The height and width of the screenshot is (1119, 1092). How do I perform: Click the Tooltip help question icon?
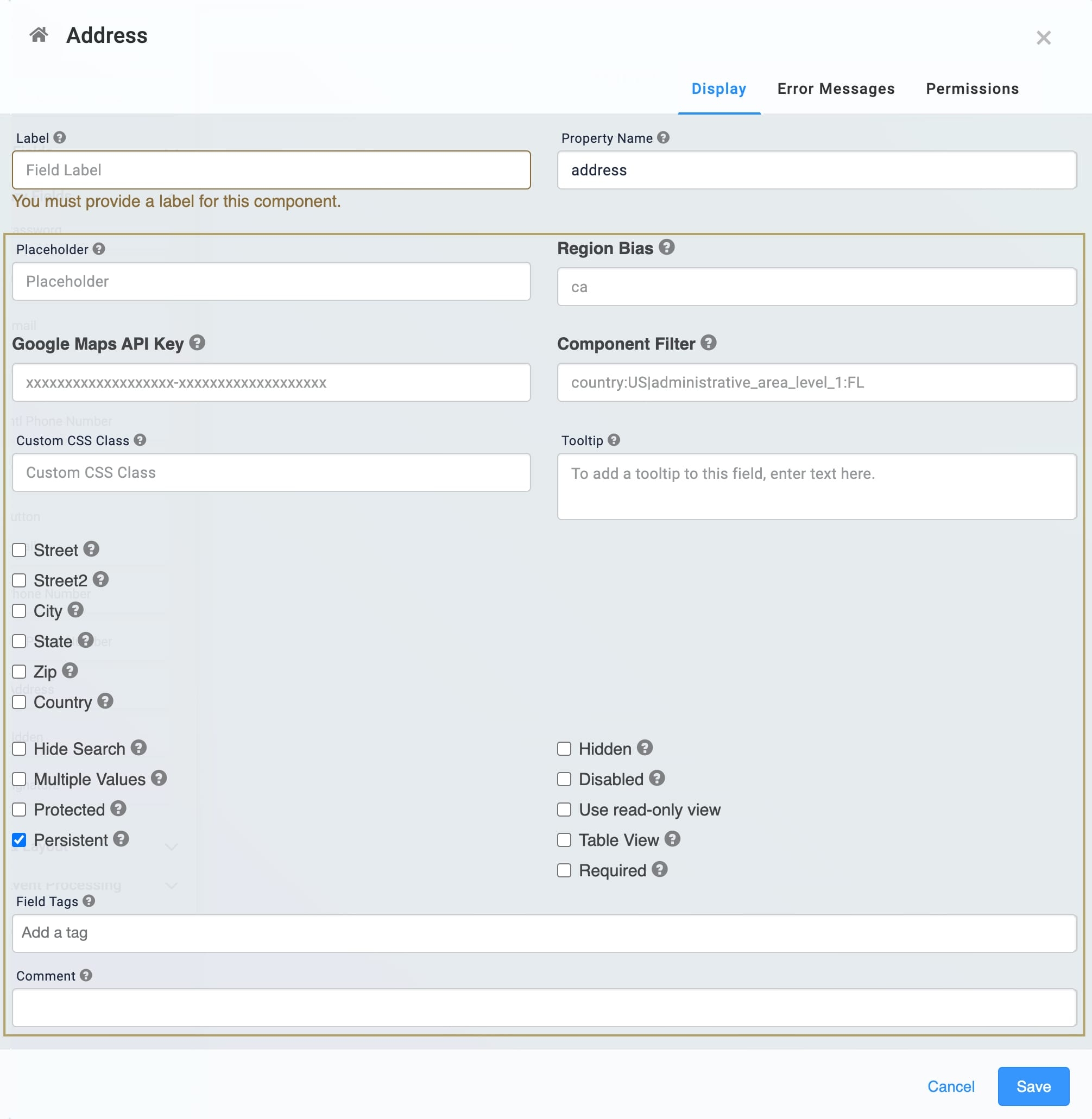click(x=614, y=440)
